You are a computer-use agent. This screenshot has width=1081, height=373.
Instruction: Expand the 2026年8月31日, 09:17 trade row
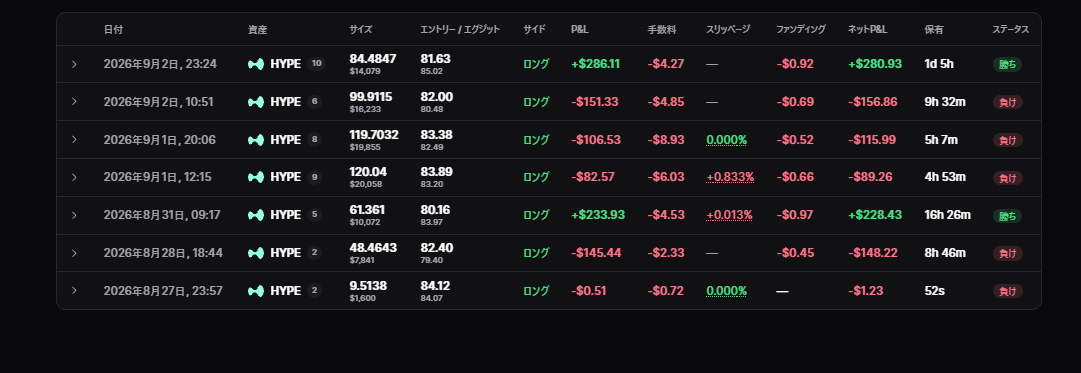74,215
